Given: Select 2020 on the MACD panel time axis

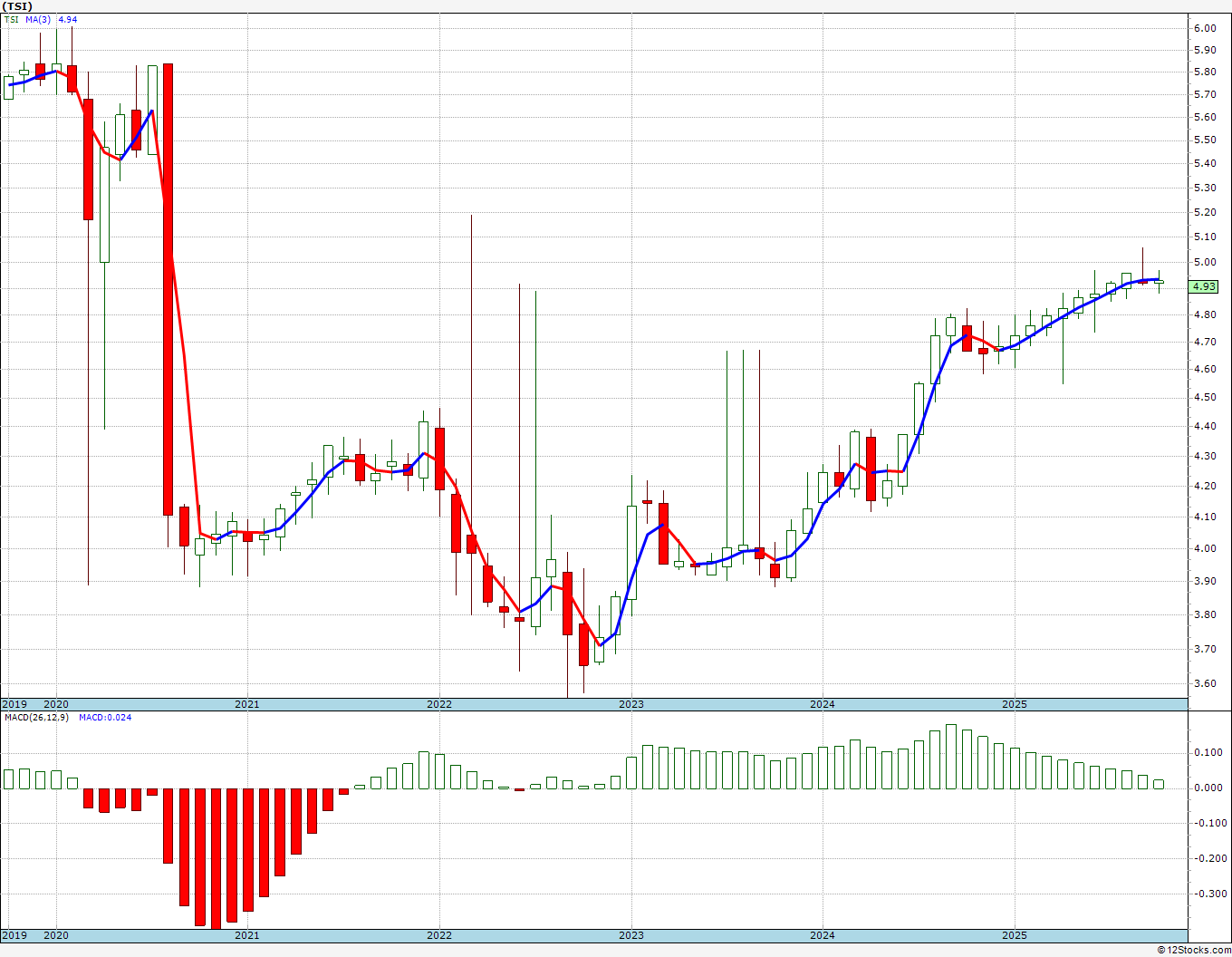Looking at the screenshot, I should (56, 935).
